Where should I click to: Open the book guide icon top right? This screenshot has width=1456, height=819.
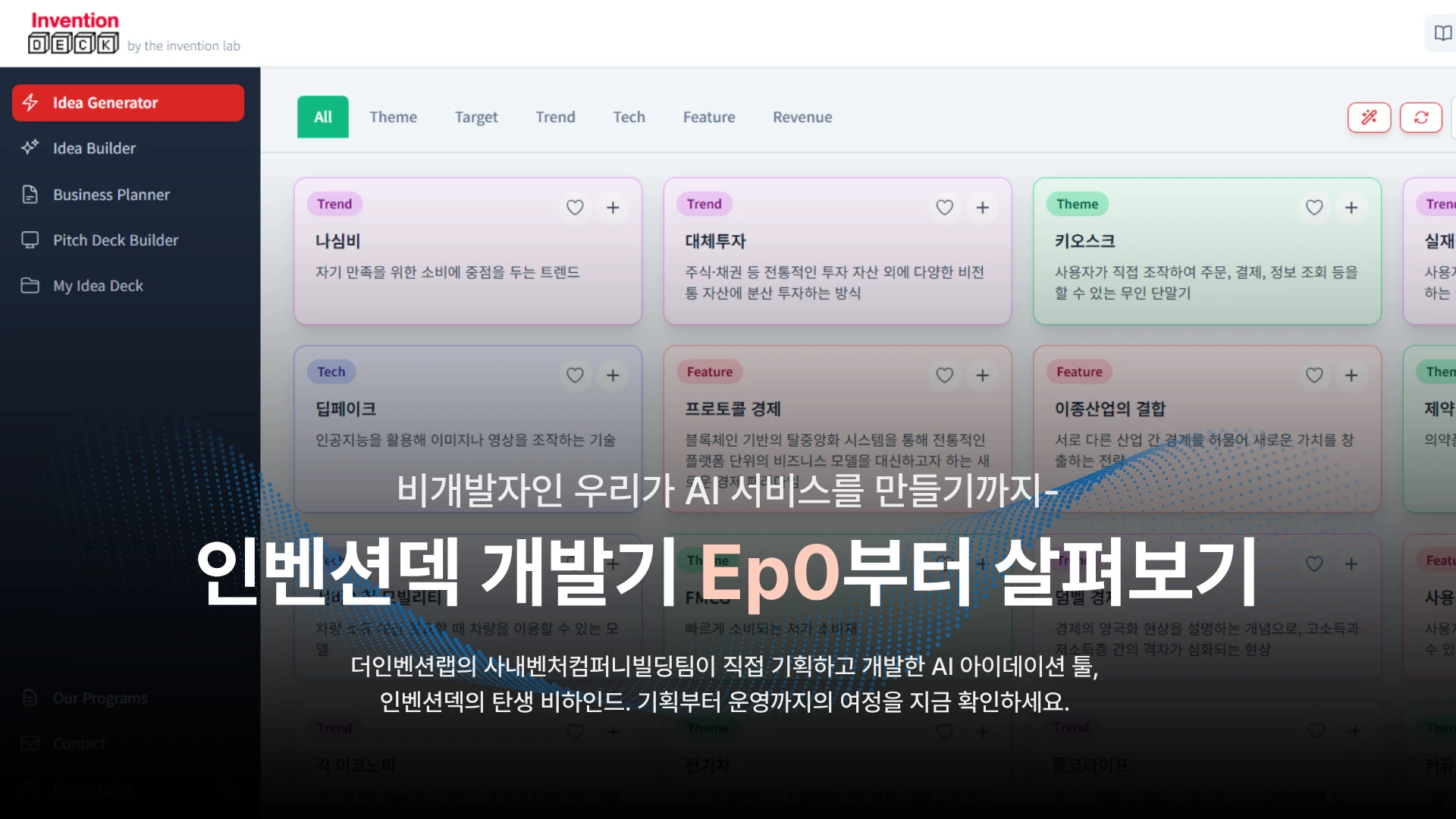1442,33
